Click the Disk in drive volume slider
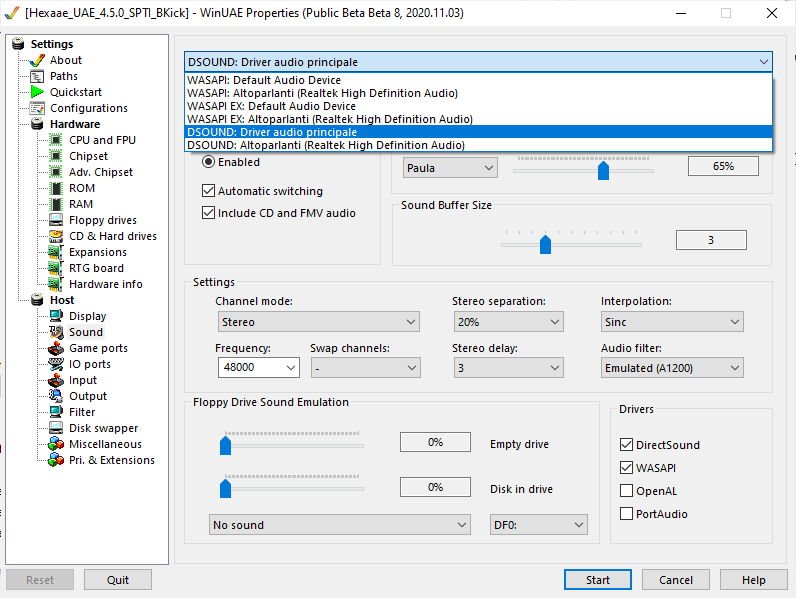 click(225, 489)
